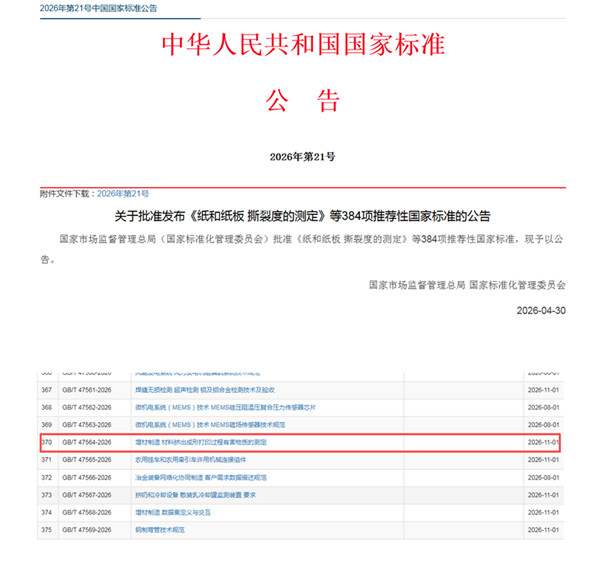Screen dimensions: 600x586
Task: Click date 2026-08-01 in row 369
Action: point(543,425)
